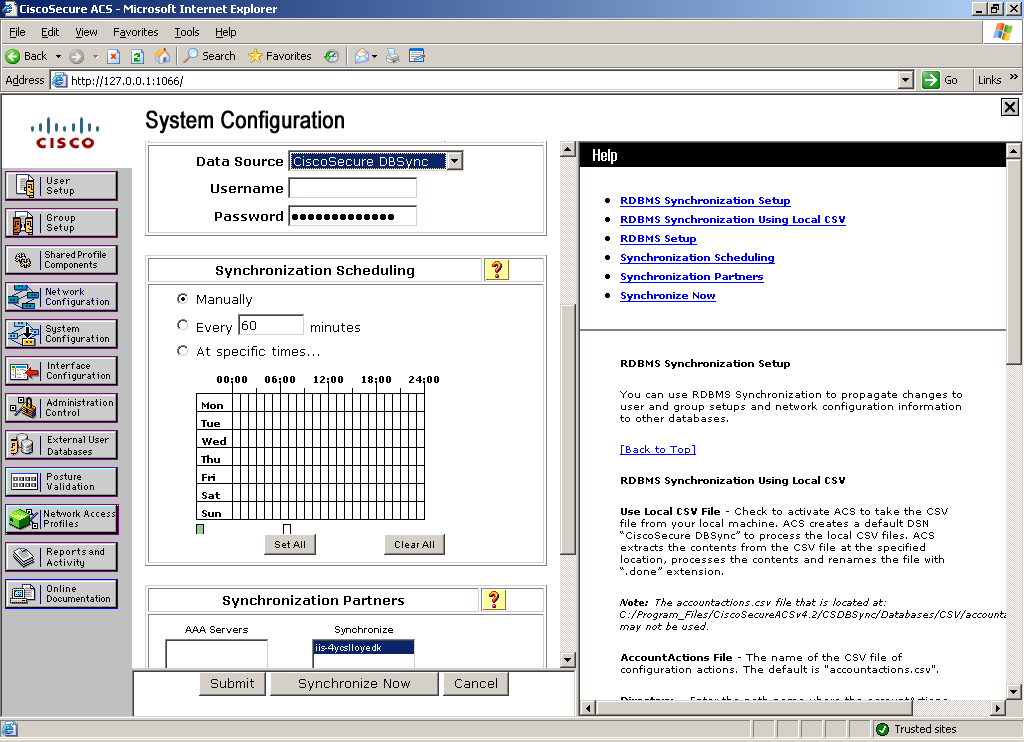Click the Synchronization Scheduling help question mark
1024x742 pixels.
pyautogui.click(x=496, y=270)
